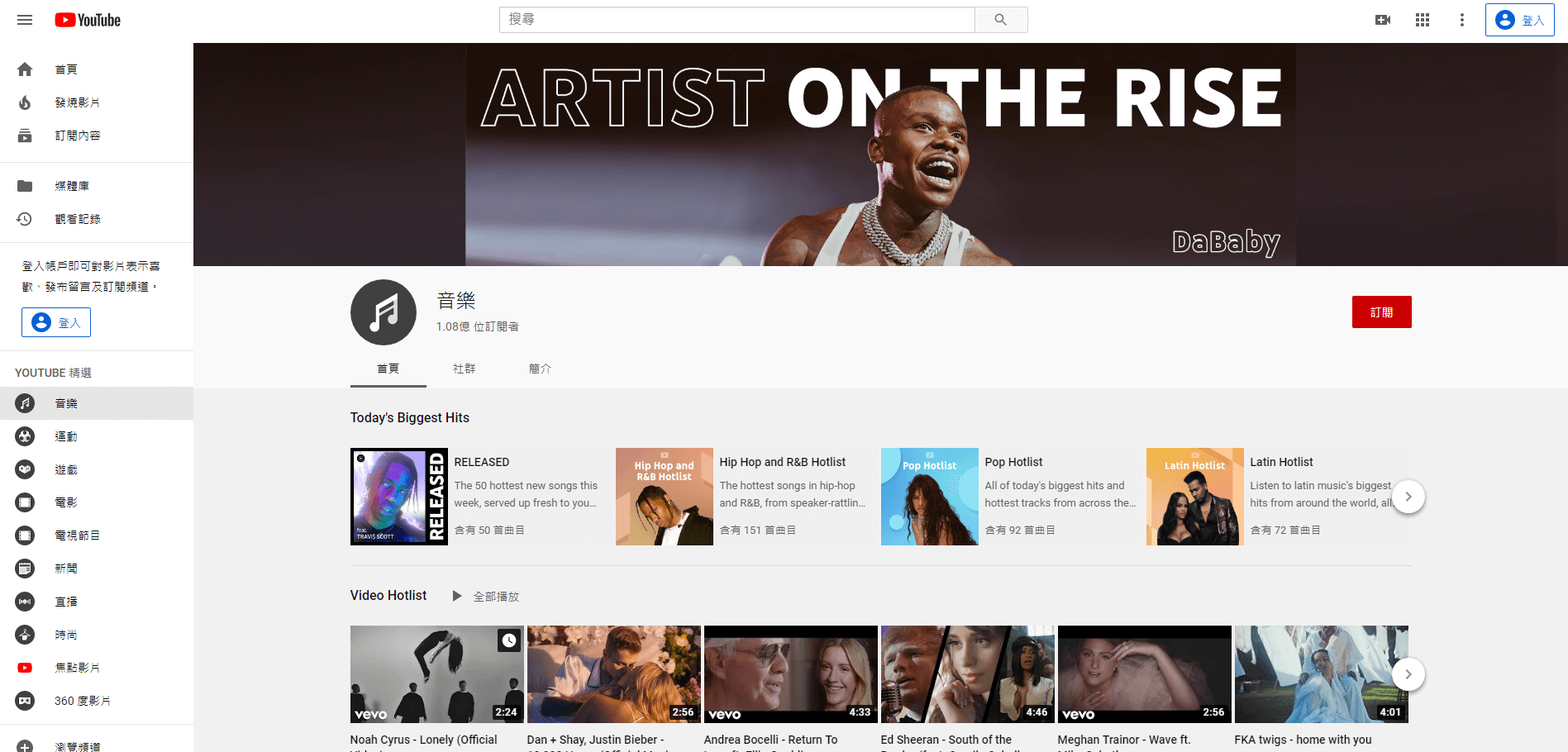Open the Meghan Trainor - Wave thumbnail
The image size is (1568, 752).
coord(1145,674)
